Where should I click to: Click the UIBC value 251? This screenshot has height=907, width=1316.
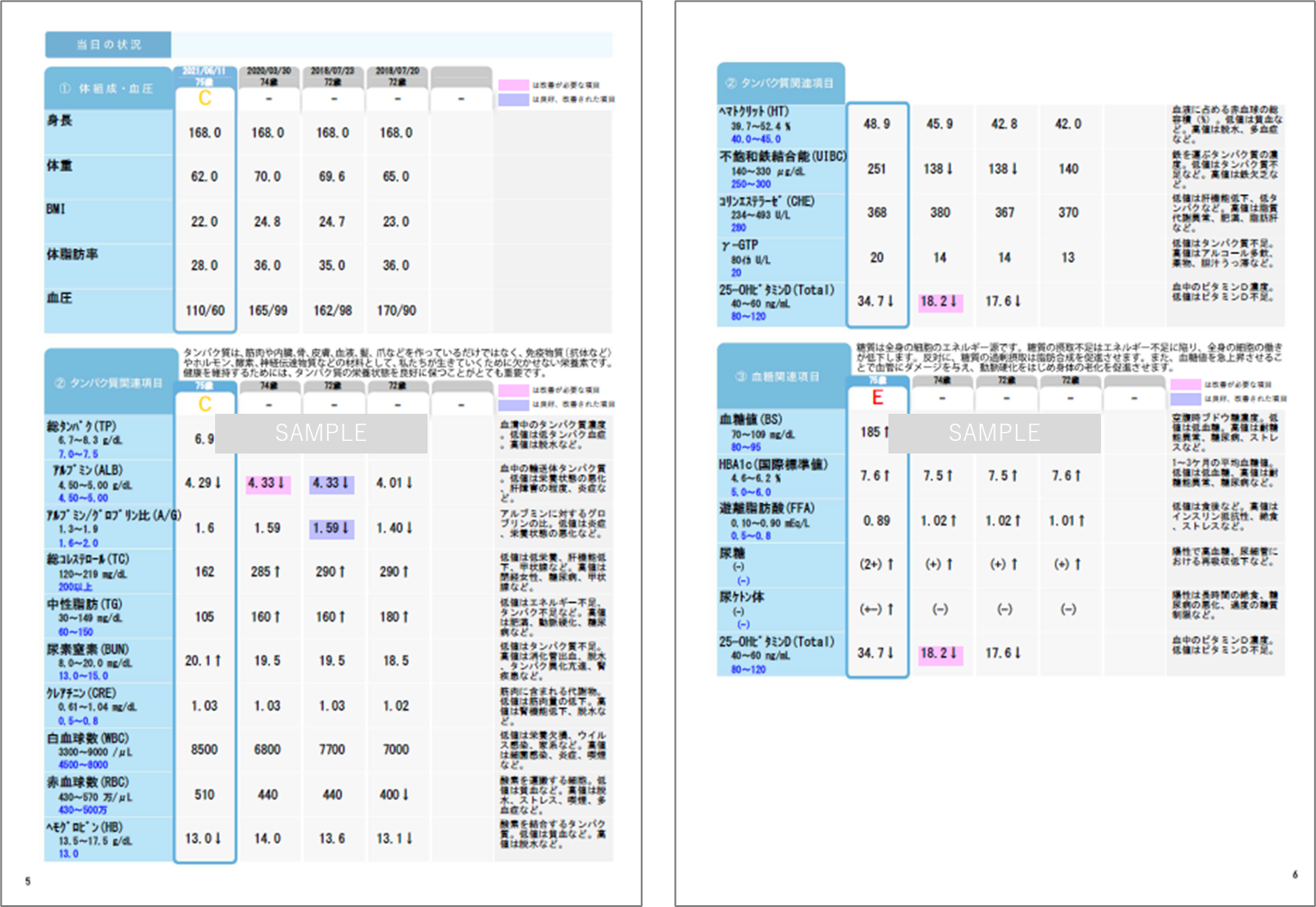click(877, 169)
